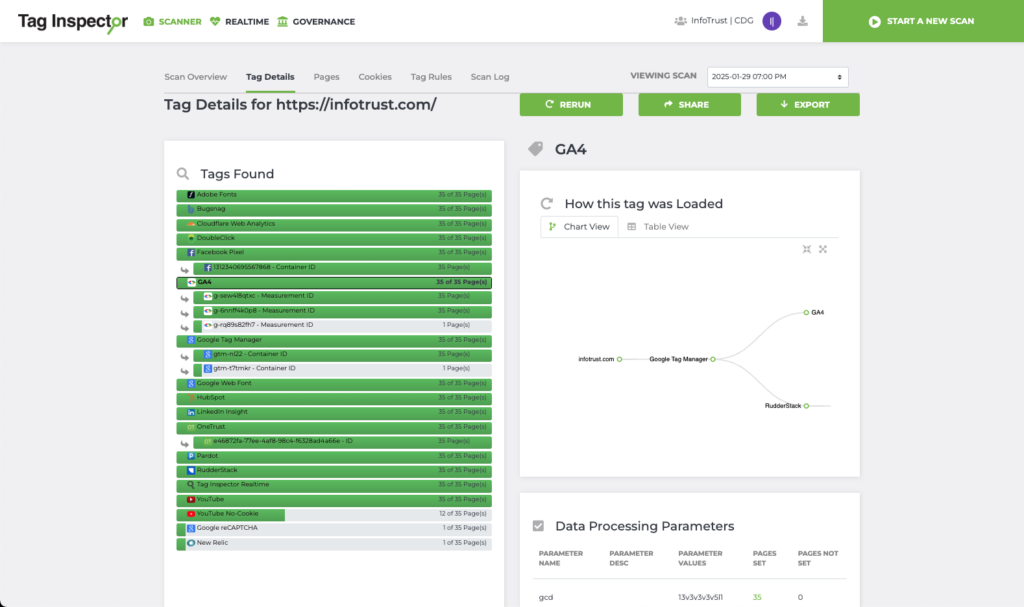Click the reload icon beside How this tag was Loaded
Image resolution: width=1024 pixels, height=607 pixels.
(x=547, y=203)
